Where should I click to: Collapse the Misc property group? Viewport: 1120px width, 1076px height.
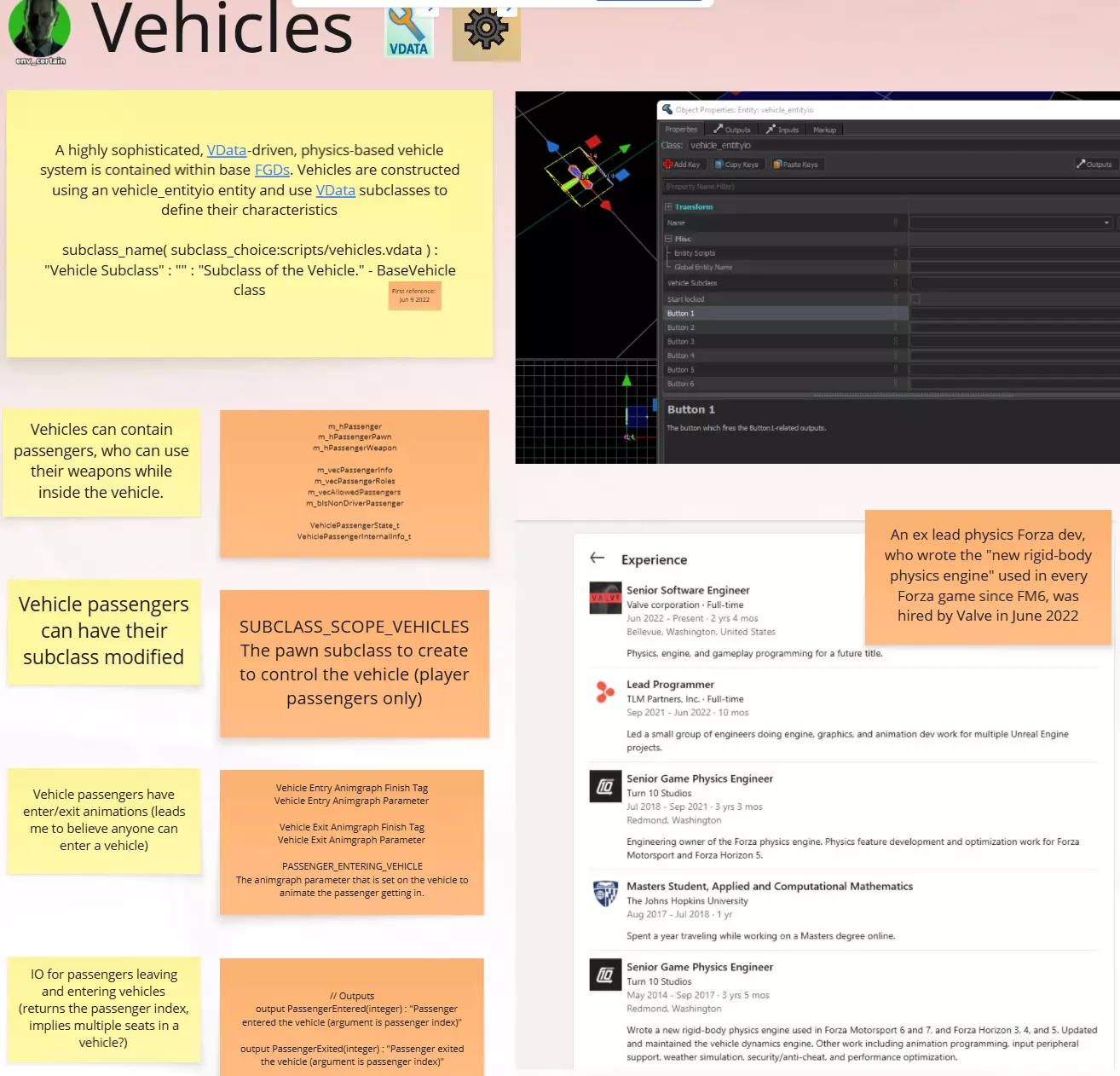(x=668, y=239)
